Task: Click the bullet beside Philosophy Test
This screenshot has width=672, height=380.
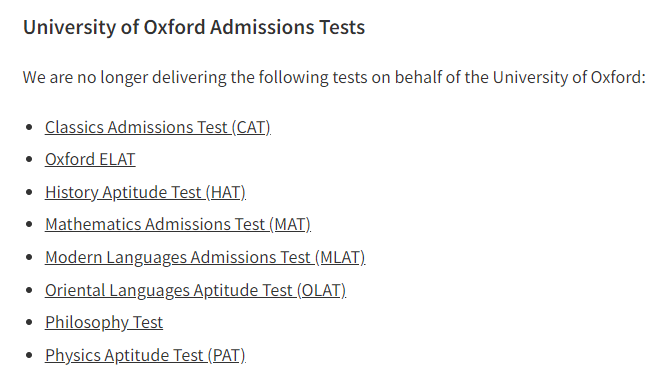Action: (x=29, y=322)
